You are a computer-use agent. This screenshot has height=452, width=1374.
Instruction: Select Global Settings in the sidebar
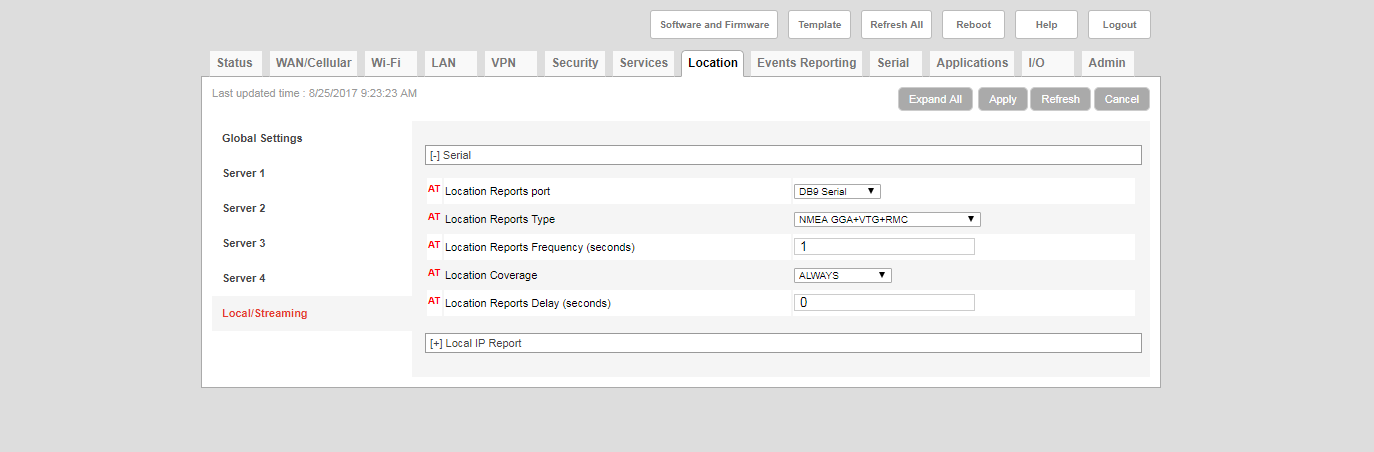(x=262, y=138)
